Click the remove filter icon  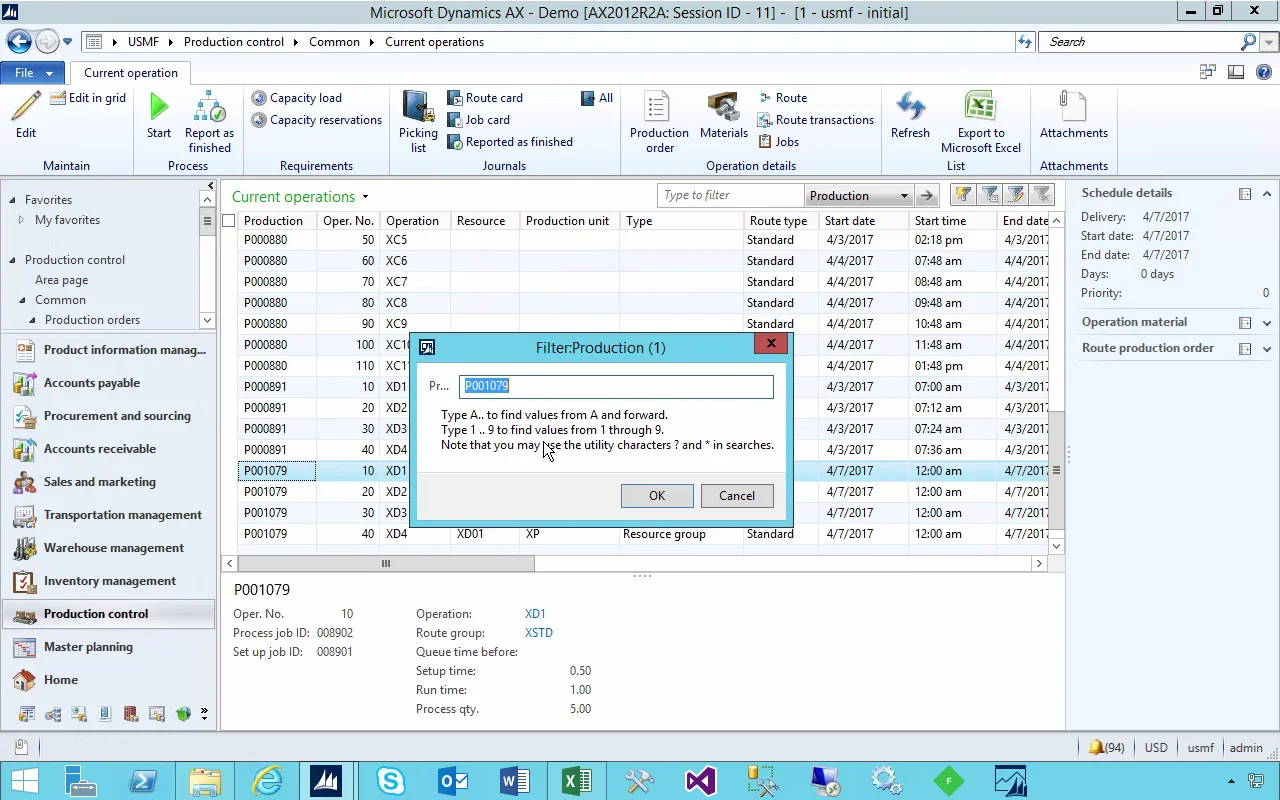point(1042,195)
